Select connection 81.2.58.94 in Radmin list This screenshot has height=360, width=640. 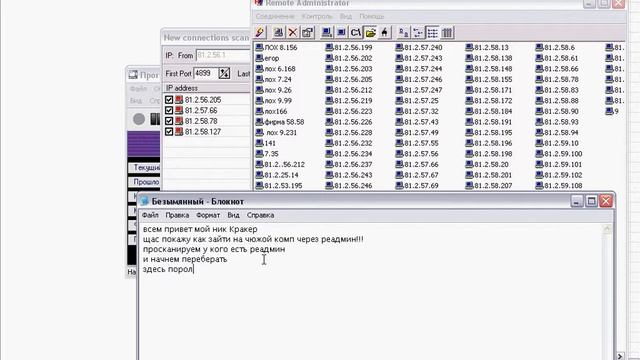pos(557,132)
